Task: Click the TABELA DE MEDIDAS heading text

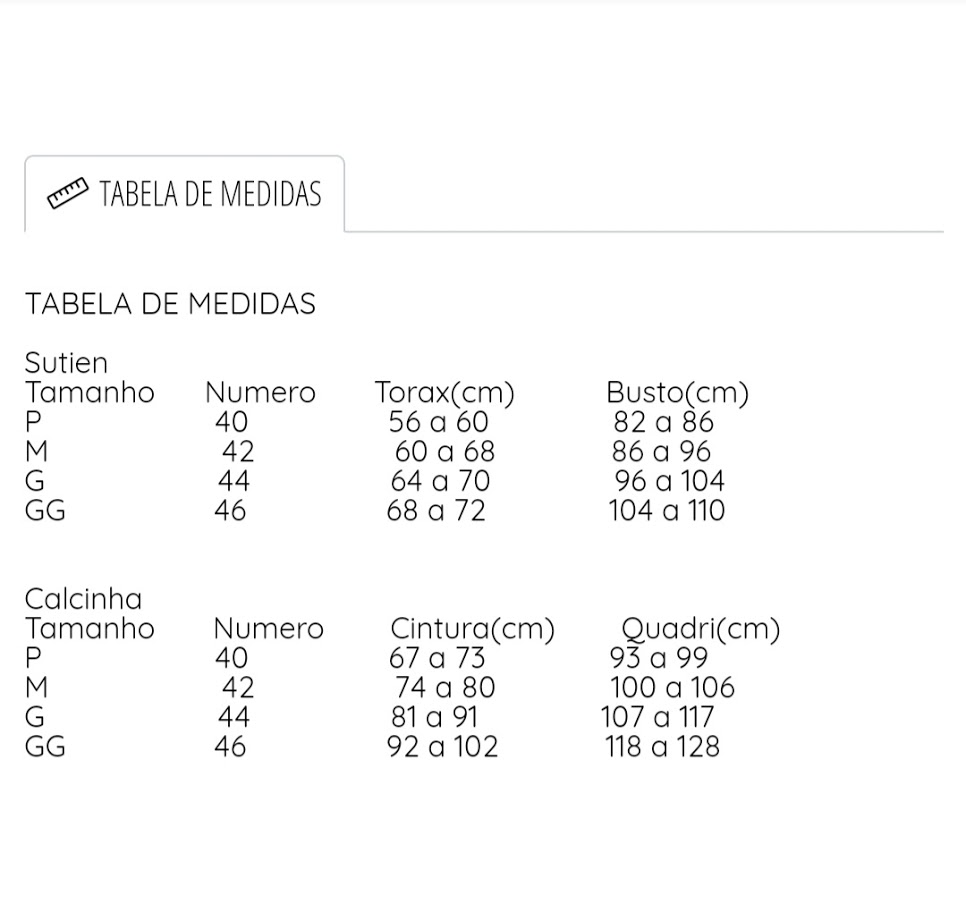Action: 170,304
